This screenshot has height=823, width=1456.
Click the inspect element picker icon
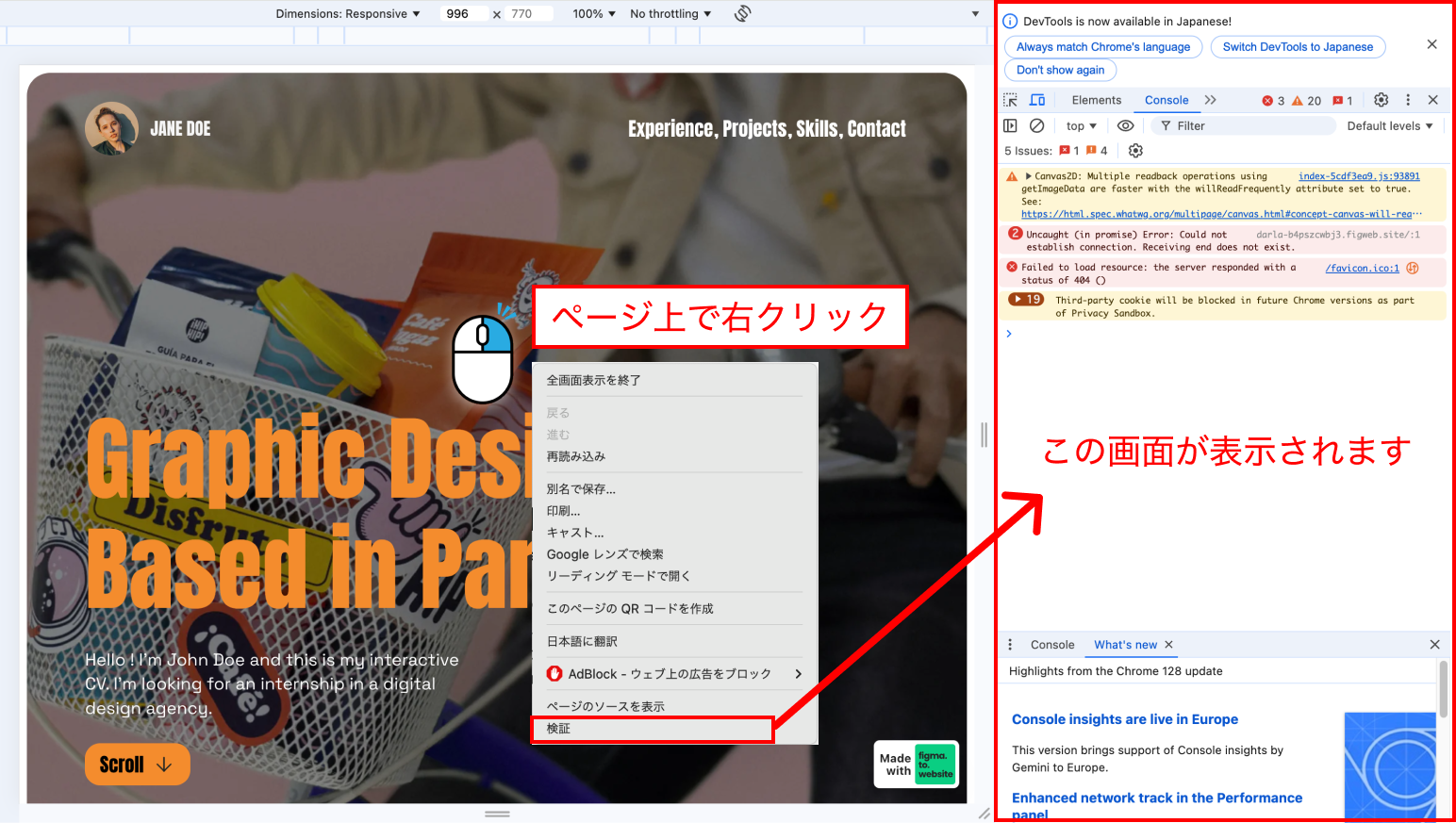pos(1011,100)
